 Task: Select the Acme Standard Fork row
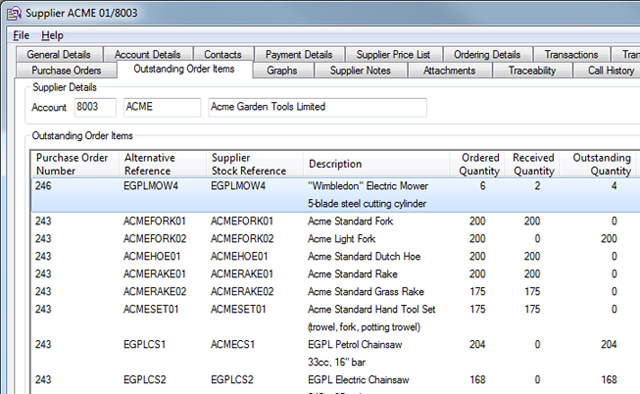click(336, 221)
